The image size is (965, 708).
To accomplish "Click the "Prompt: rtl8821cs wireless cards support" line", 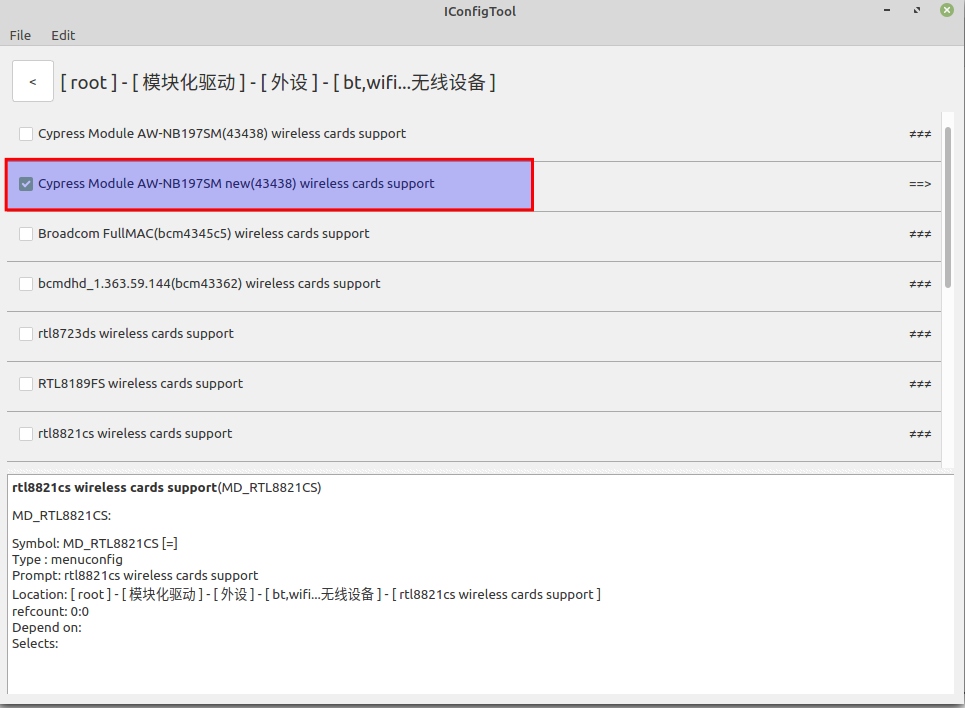I will click(x=135, y=576).
